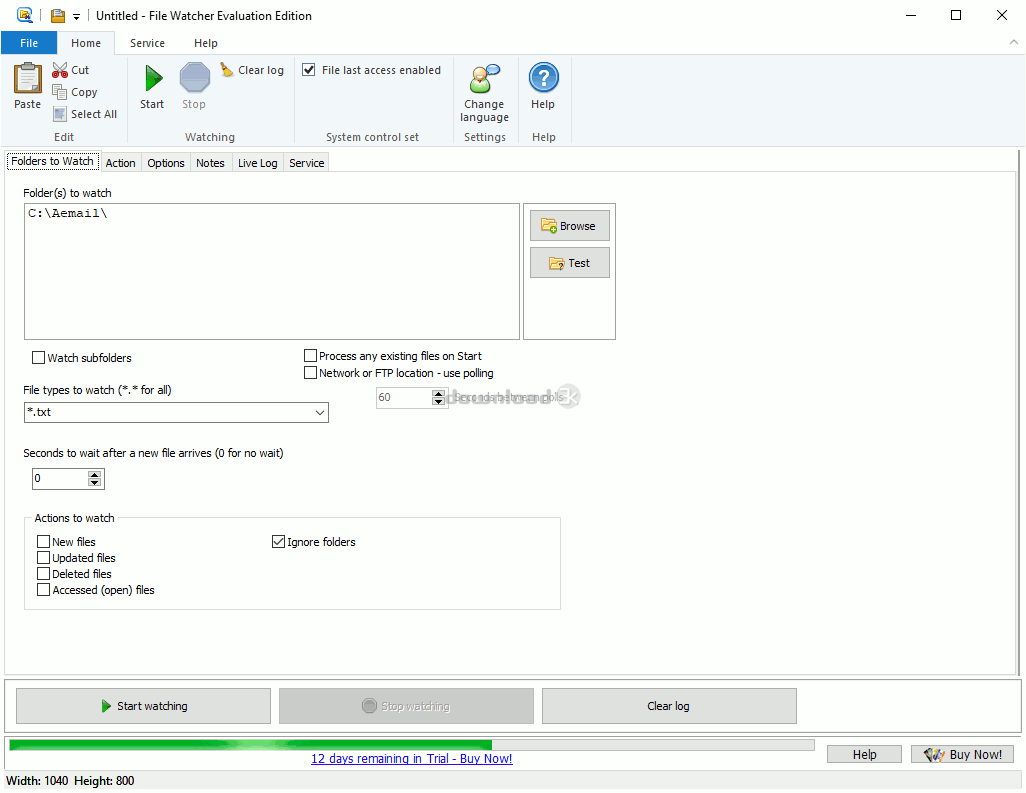
Task: Open the quick access toolbar customize arrow
Action: 77,16
